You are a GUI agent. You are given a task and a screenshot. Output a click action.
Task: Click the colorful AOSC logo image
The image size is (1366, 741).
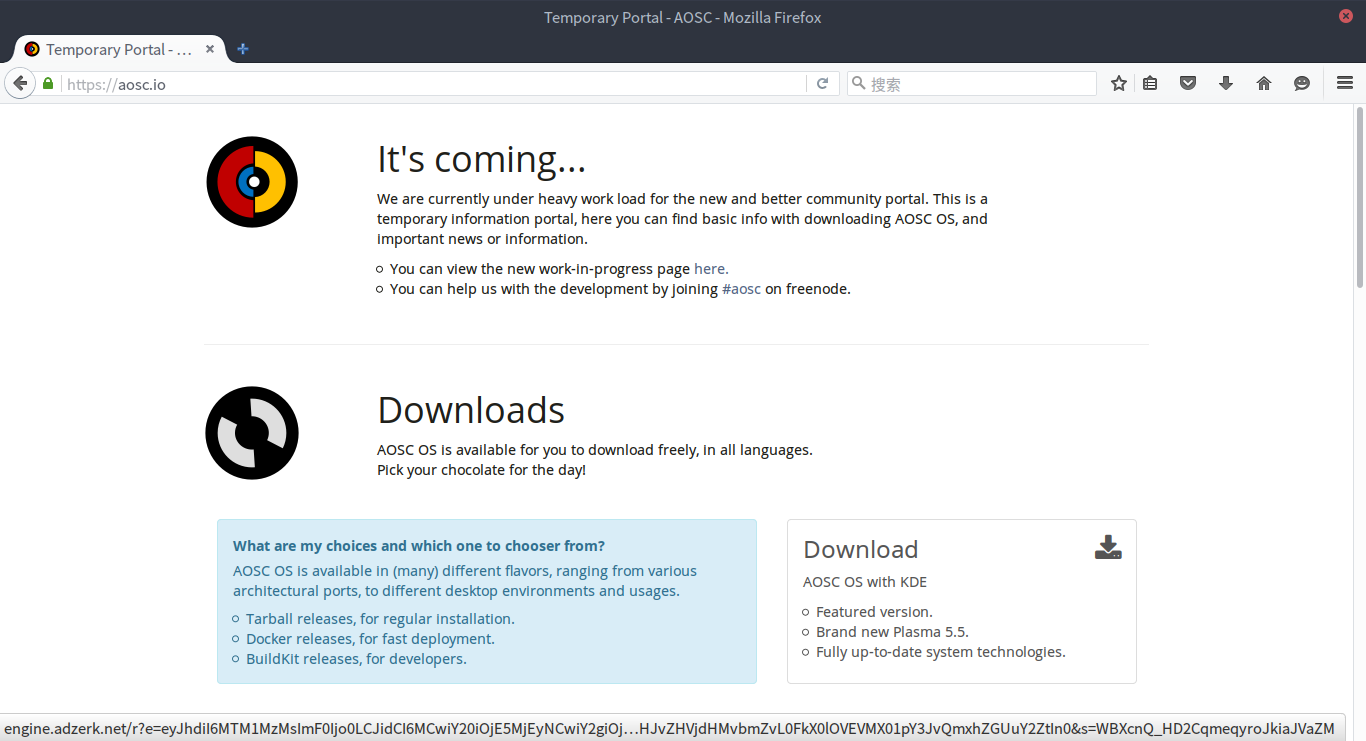(252, 182)
